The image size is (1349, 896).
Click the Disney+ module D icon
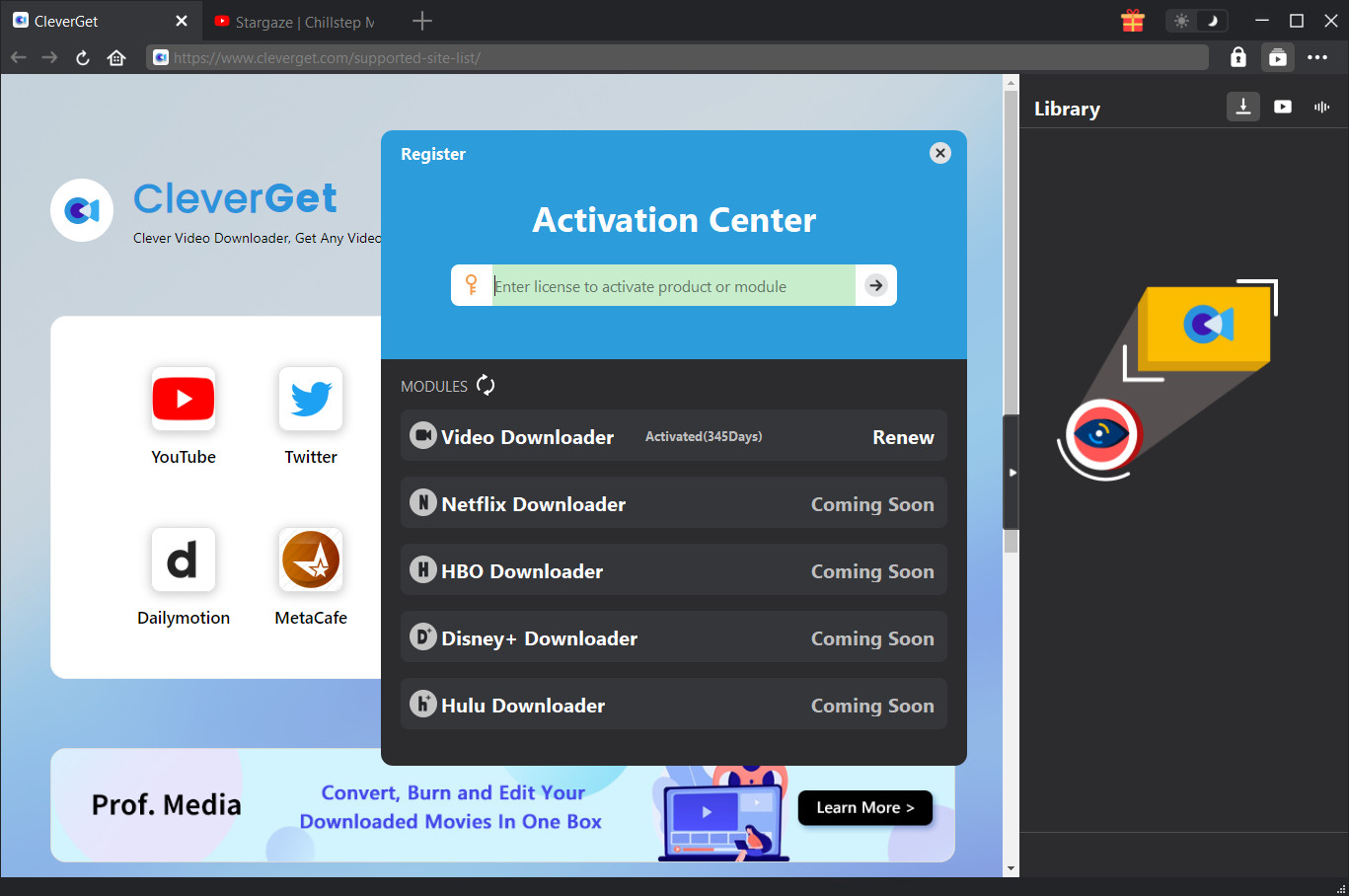pos(423,636)
